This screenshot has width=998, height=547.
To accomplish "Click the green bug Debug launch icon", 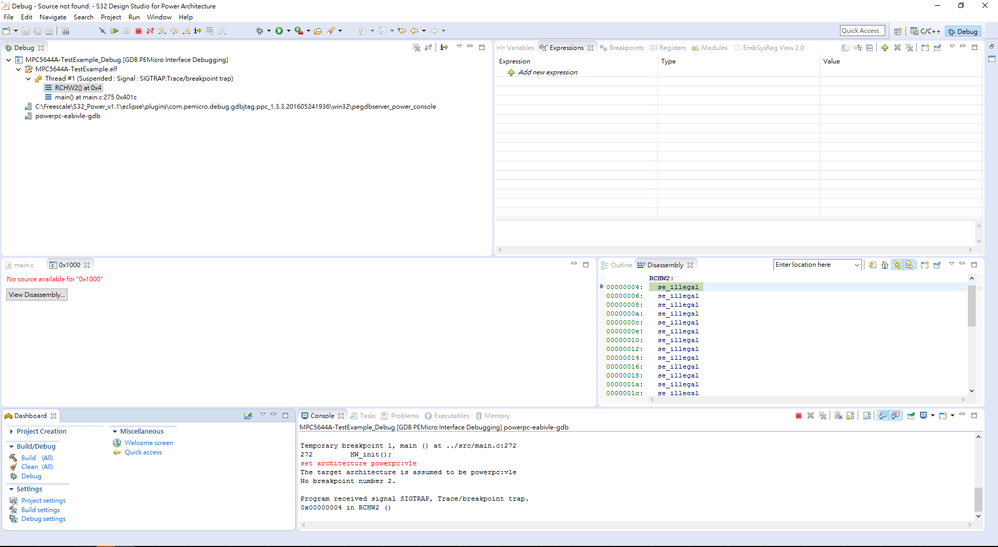I will (260, 31).
